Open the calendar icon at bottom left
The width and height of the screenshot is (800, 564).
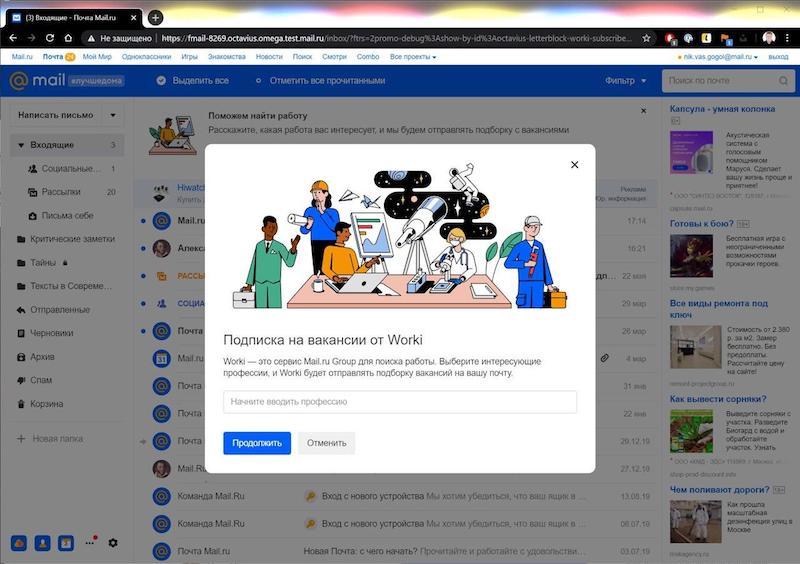pos(66,543)
